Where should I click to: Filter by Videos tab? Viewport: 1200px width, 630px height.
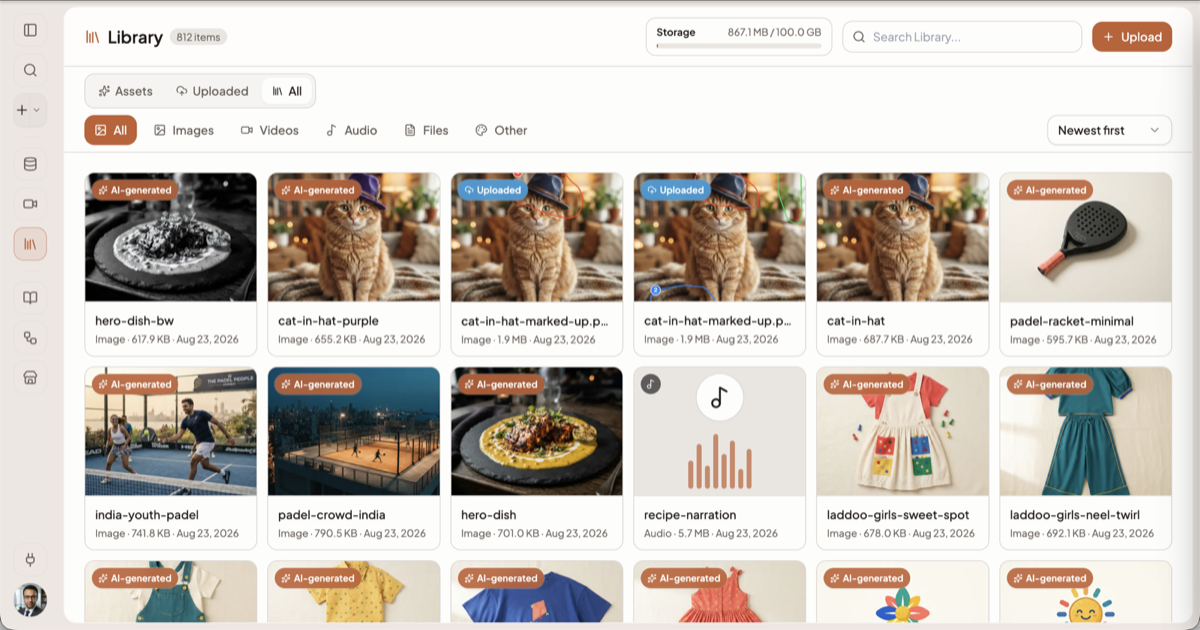[x=270, y=130]
